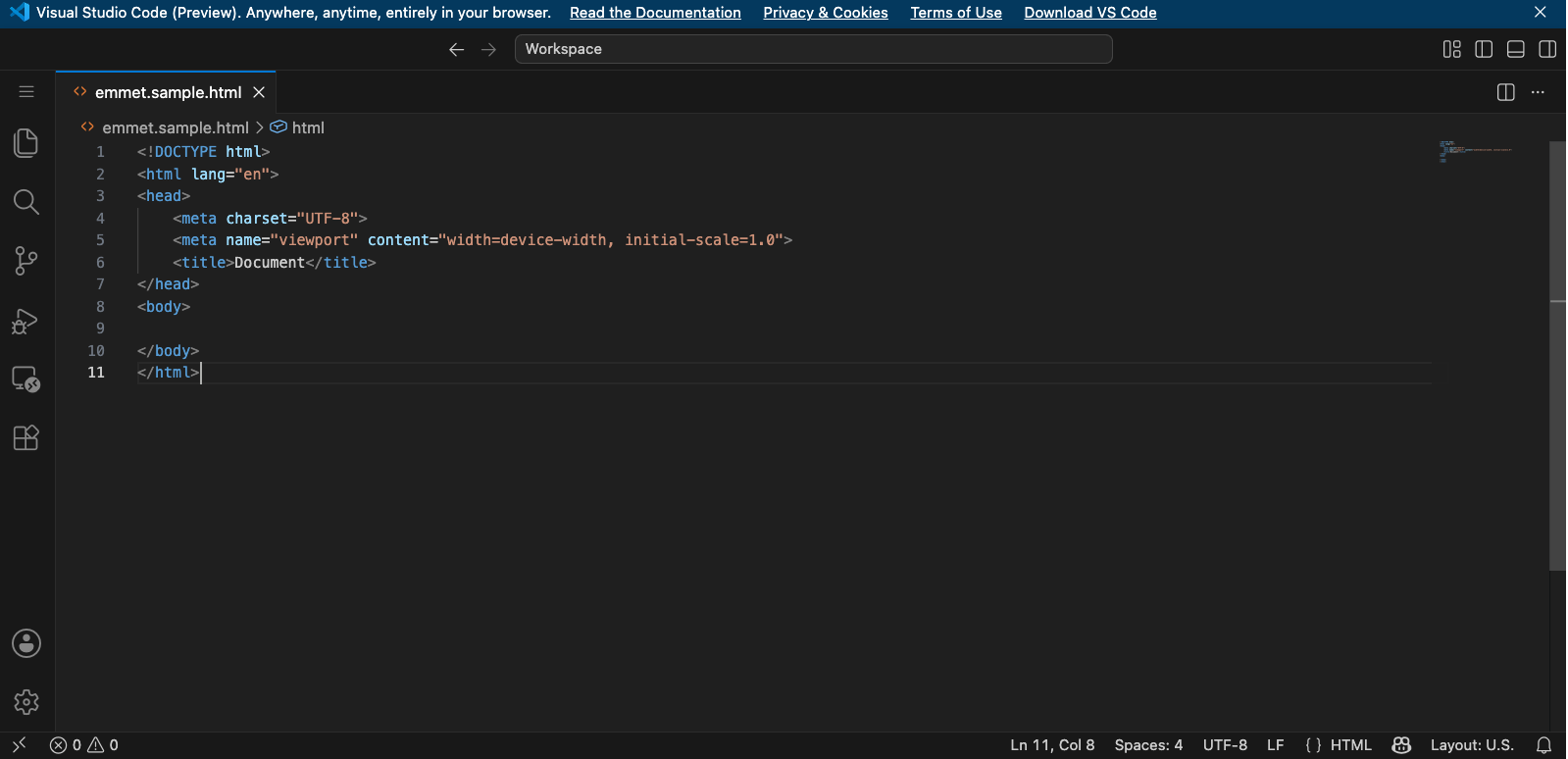The height and width of the screenshot is (759, 1568).
Task: Click line number 3 in gutter
Action: pos(100,196)
